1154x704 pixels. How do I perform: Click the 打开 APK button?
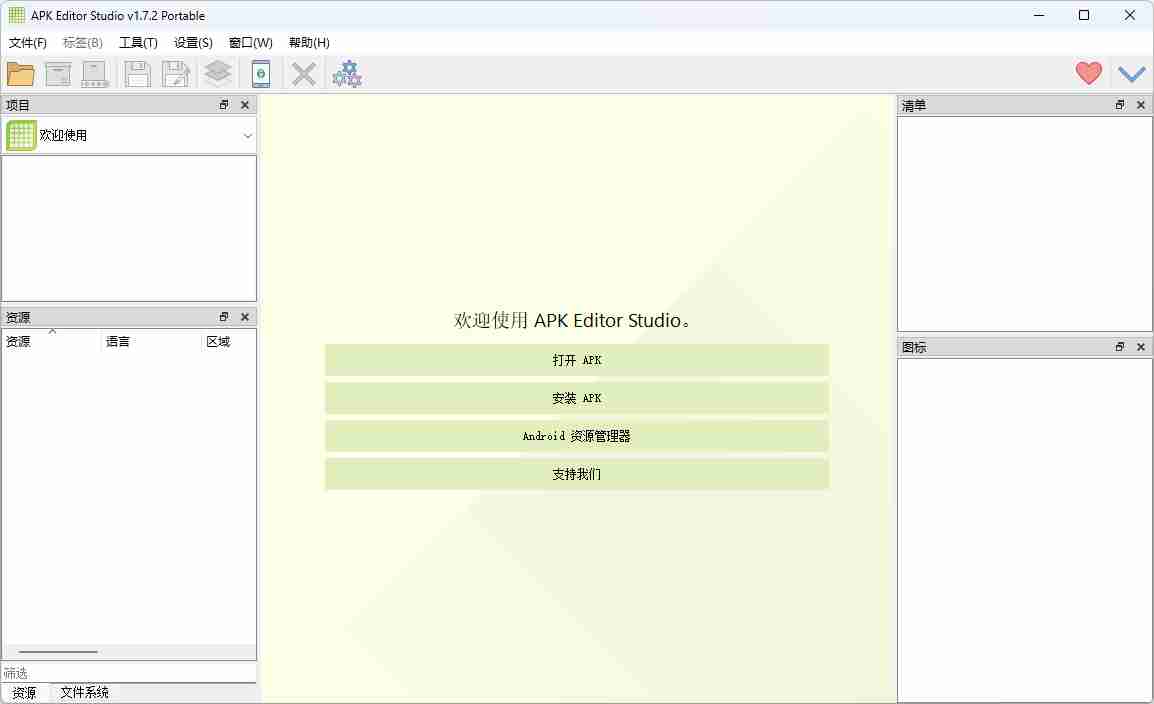576,360
